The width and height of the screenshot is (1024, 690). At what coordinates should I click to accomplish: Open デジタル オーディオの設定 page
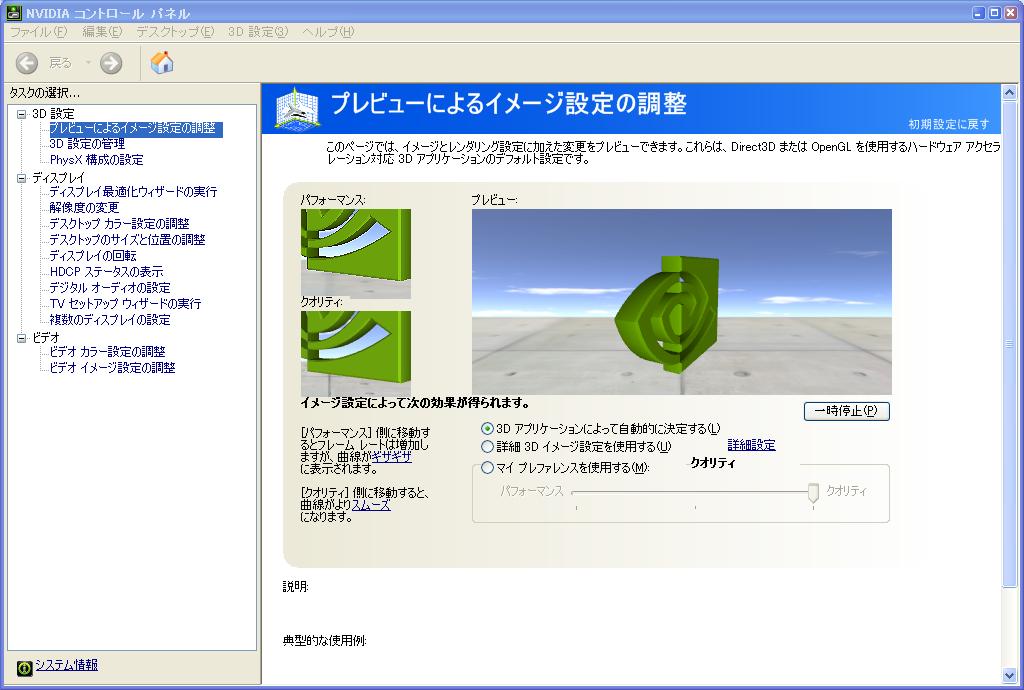(110, 288)
